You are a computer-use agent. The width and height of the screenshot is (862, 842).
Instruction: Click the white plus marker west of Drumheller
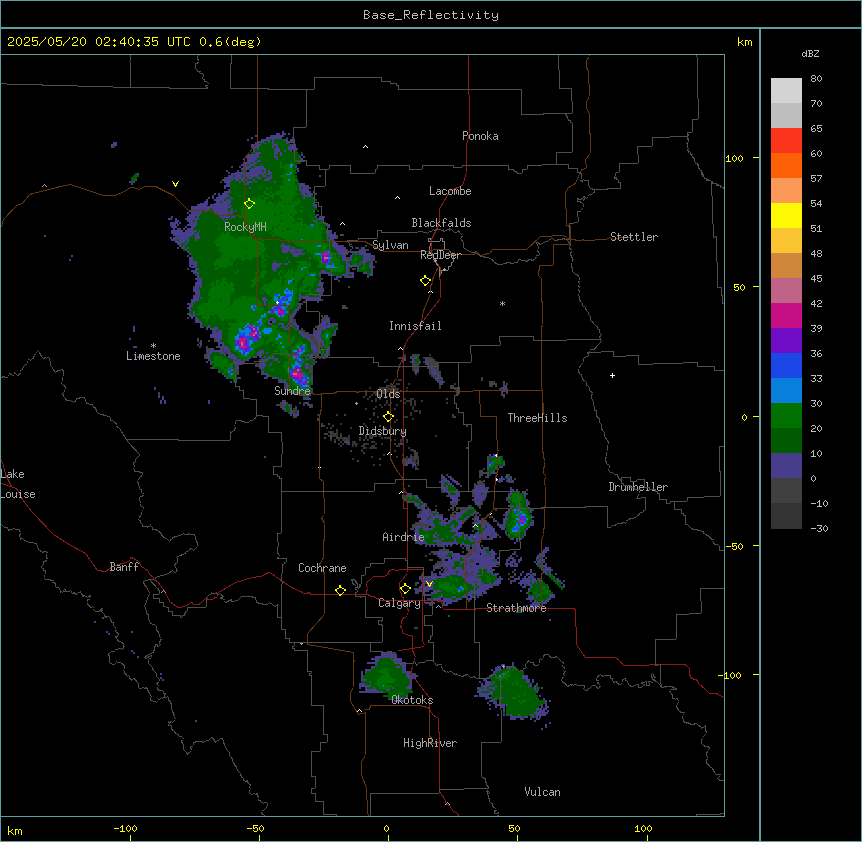click(612, 375)
